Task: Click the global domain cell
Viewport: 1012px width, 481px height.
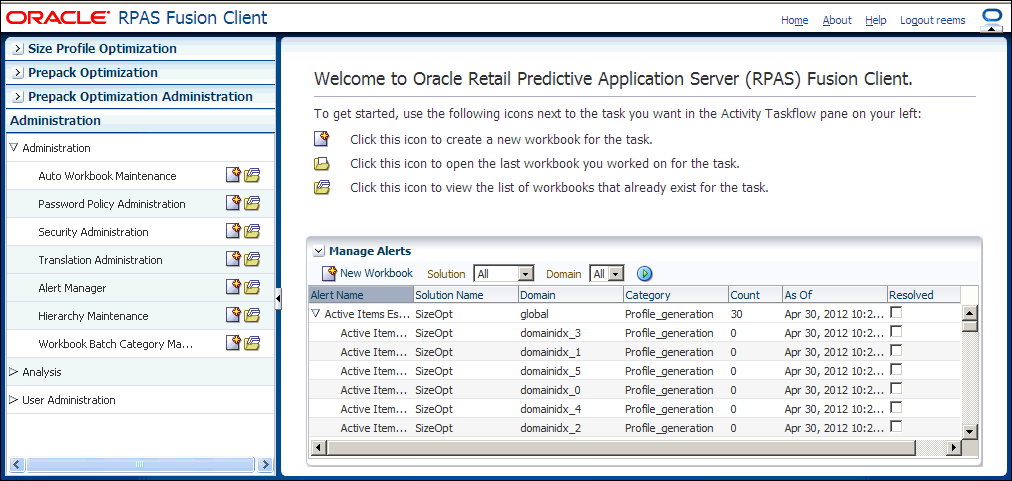Action: click(x=533, y=314)
